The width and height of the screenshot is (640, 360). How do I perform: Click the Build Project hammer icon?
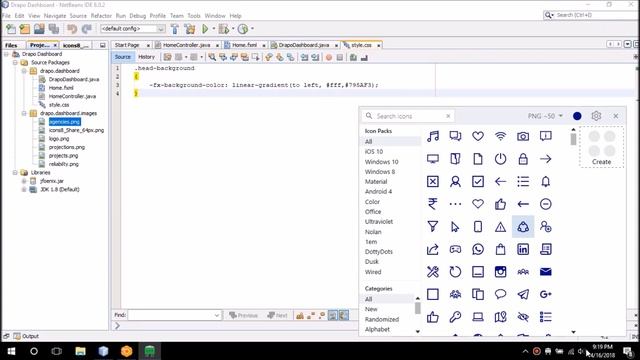click(175, 29)
